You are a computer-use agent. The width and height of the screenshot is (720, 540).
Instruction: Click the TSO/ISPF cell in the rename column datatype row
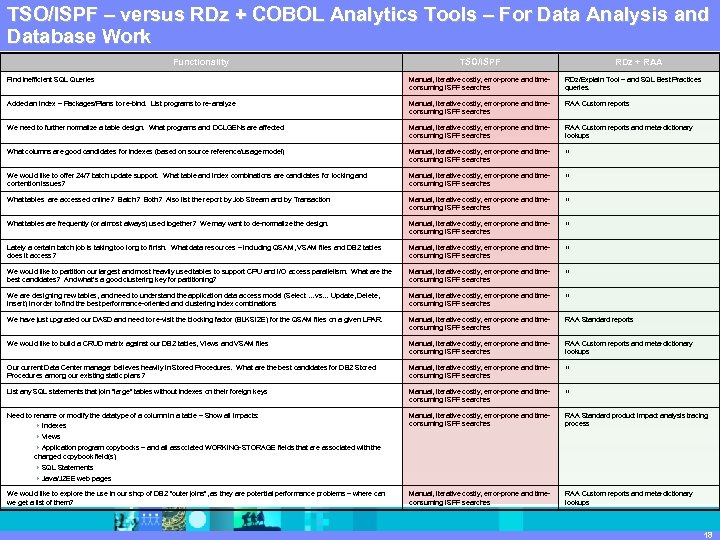[x=480, y=446]
